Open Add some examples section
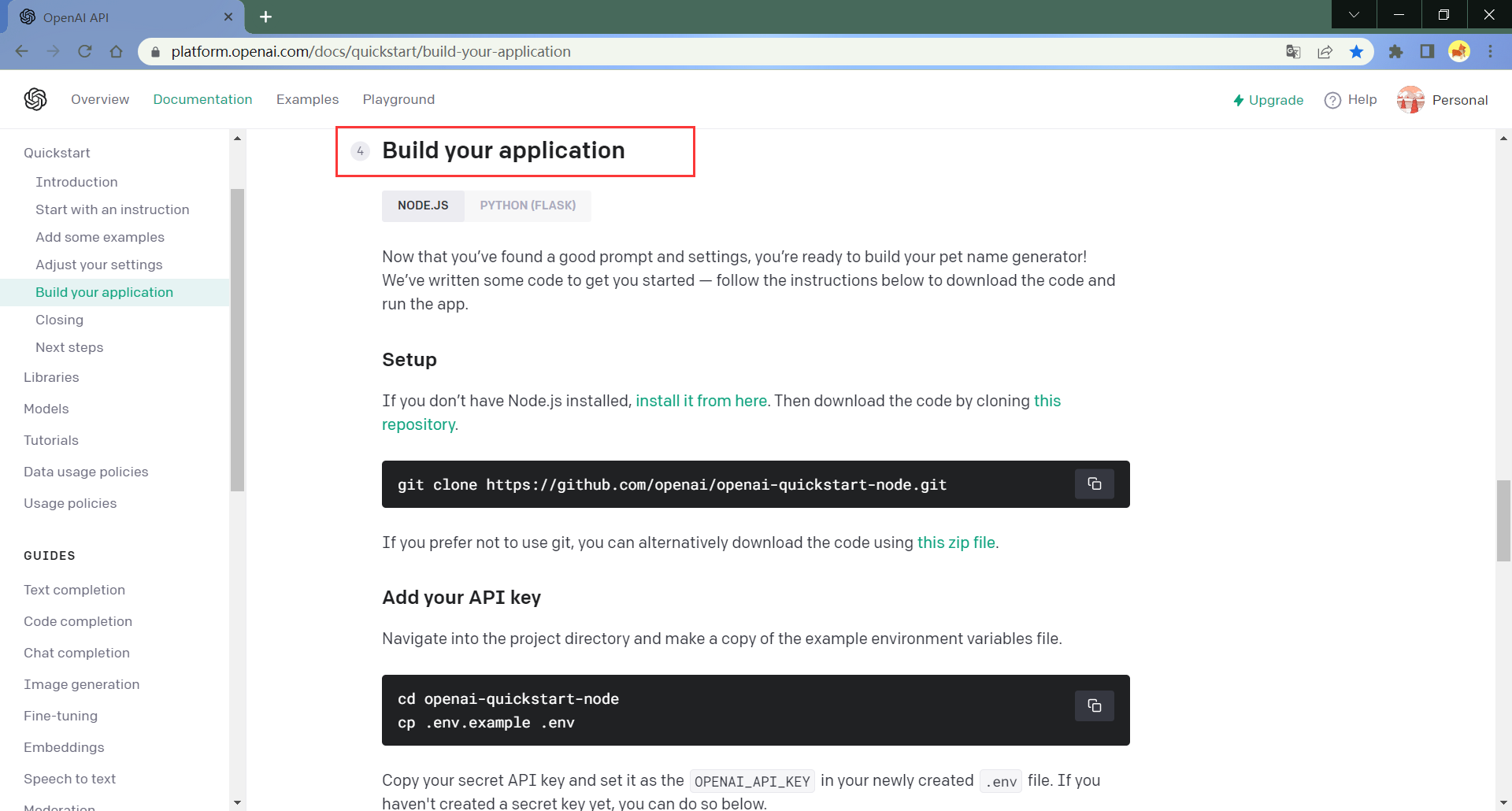This screenshot has width=1512, height=811. click(x=100, y=237)
